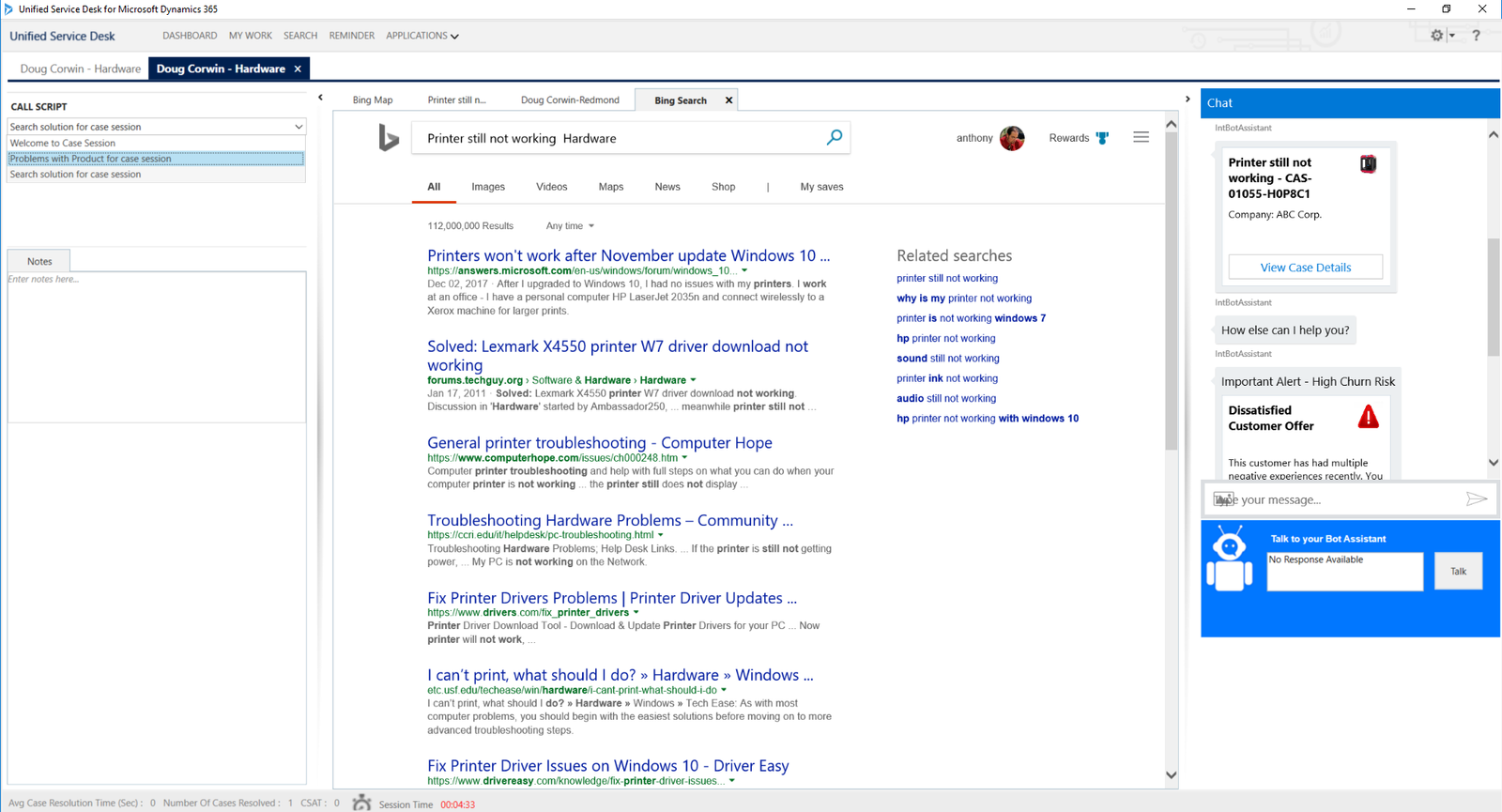Click the View Case Details button
Screen dimensions: 1502x812
1306,268
